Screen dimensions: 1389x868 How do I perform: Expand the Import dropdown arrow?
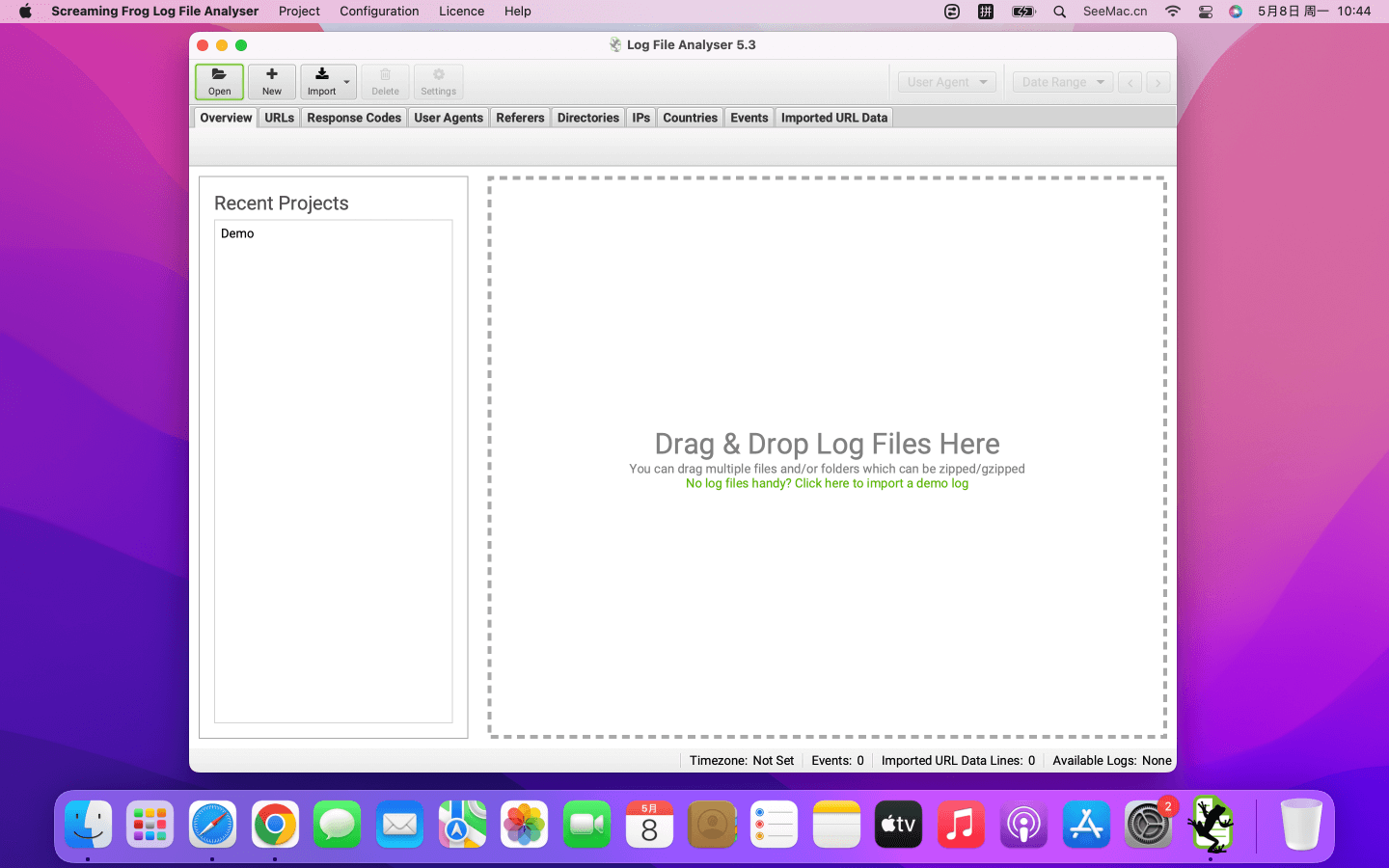click(347, 82)
